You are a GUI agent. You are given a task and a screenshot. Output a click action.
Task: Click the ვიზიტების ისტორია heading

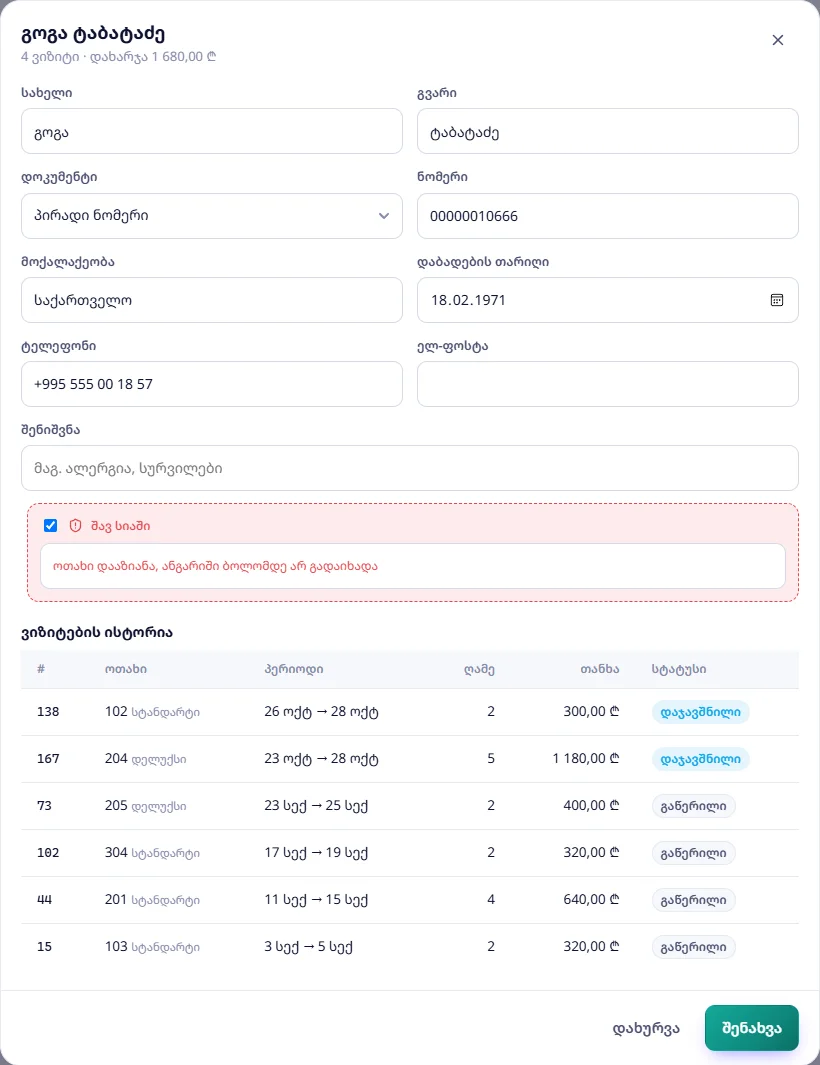tap(96, 632)
